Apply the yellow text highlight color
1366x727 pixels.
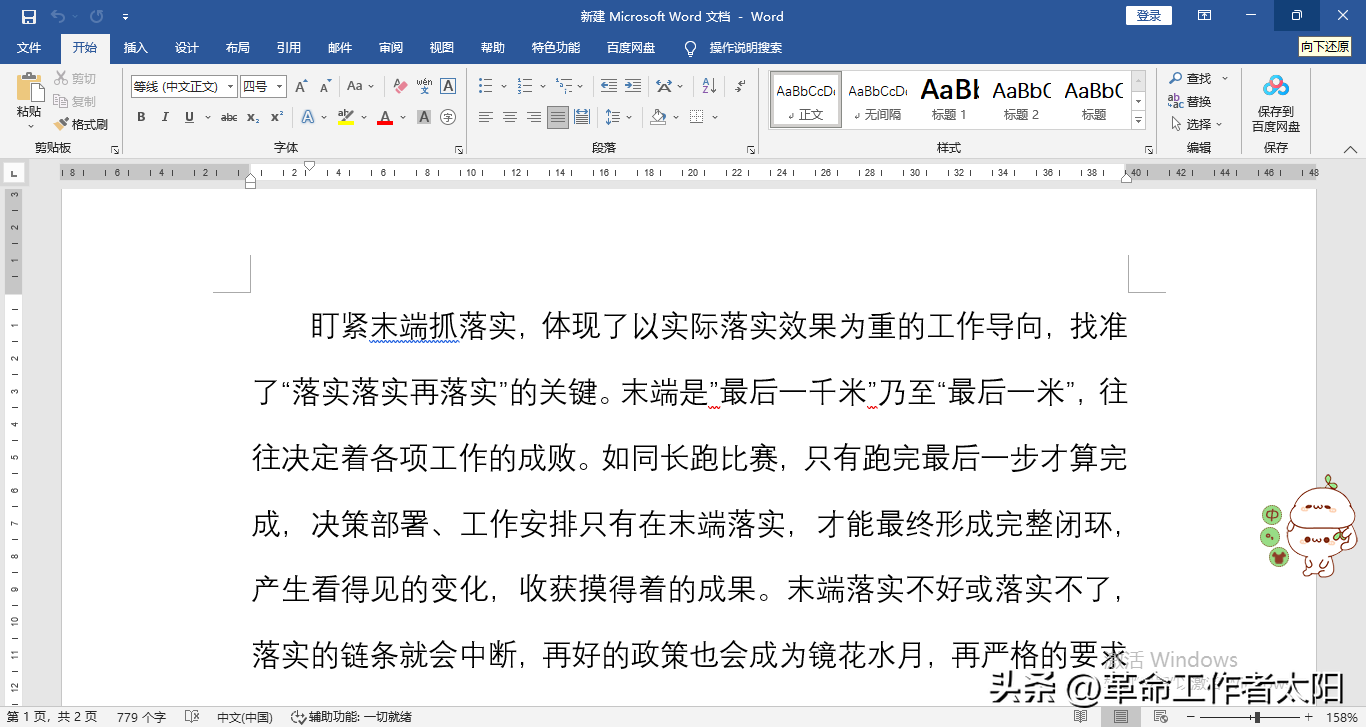(x=346, y=117)
